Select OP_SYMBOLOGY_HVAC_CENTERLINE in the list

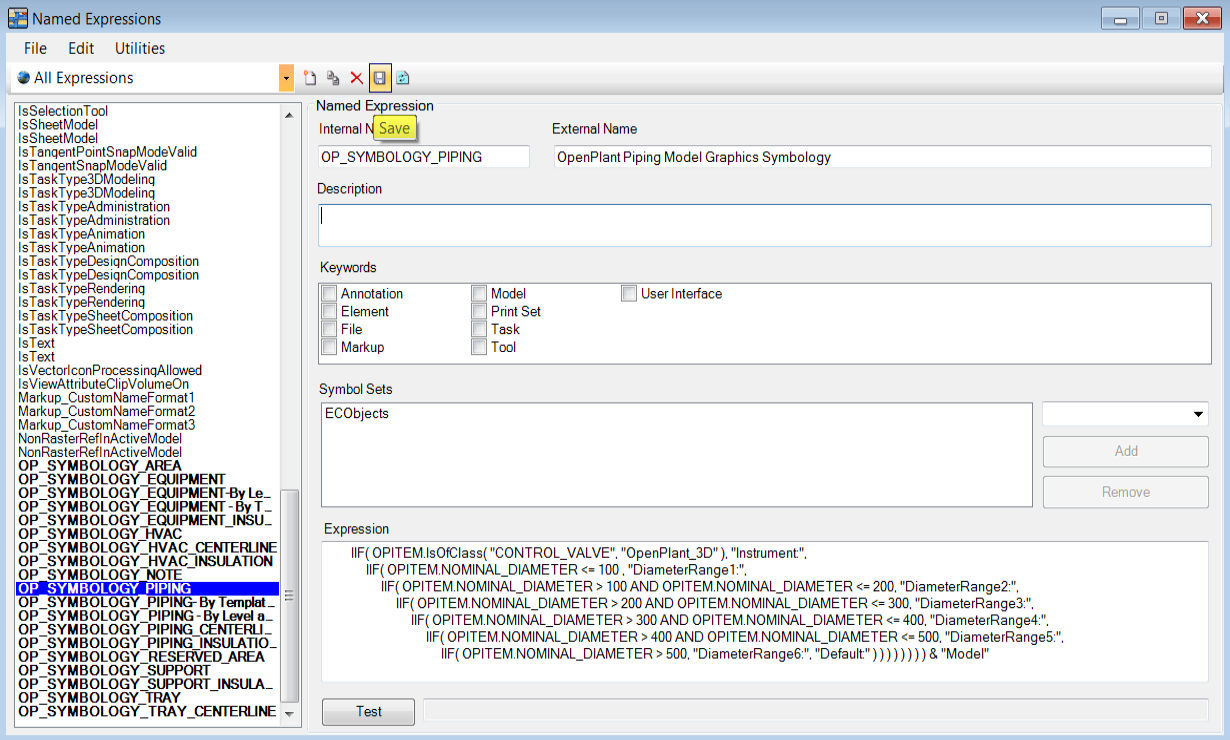point(147,548)
